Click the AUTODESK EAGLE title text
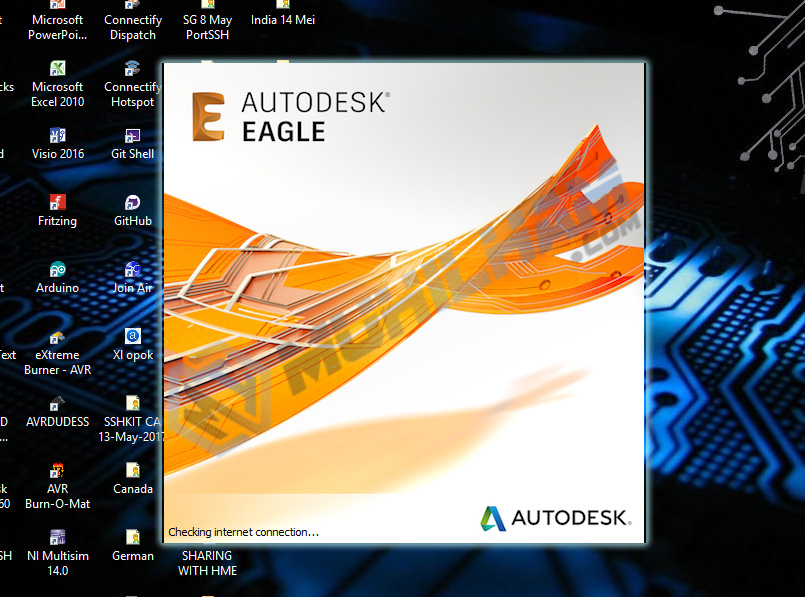This screenshot has width=805, height=597. (x=315, y=117)
